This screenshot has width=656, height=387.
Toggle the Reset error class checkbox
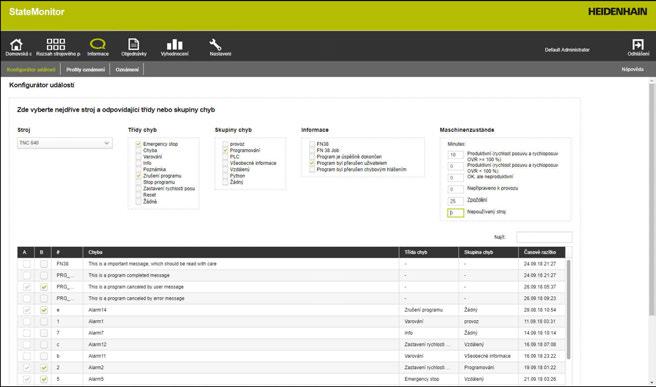coord(138,195)
